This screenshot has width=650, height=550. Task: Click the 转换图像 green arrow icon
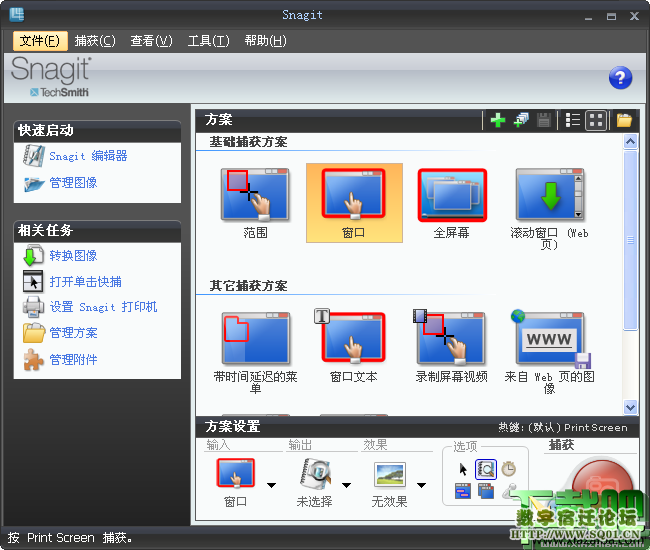point(33,255)
